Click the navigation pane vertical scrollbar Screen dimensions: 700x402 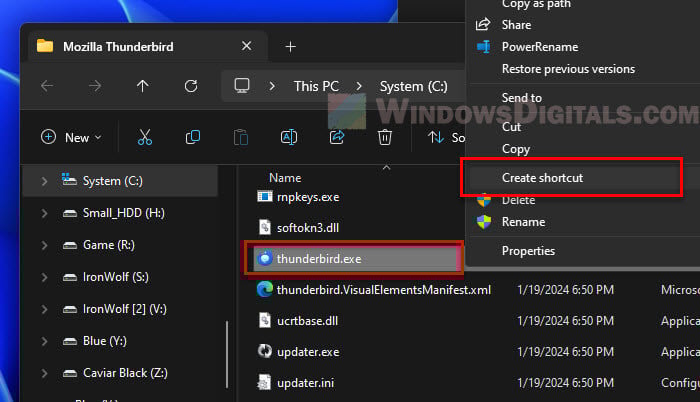pyautogui.click(x=228, y=355)
